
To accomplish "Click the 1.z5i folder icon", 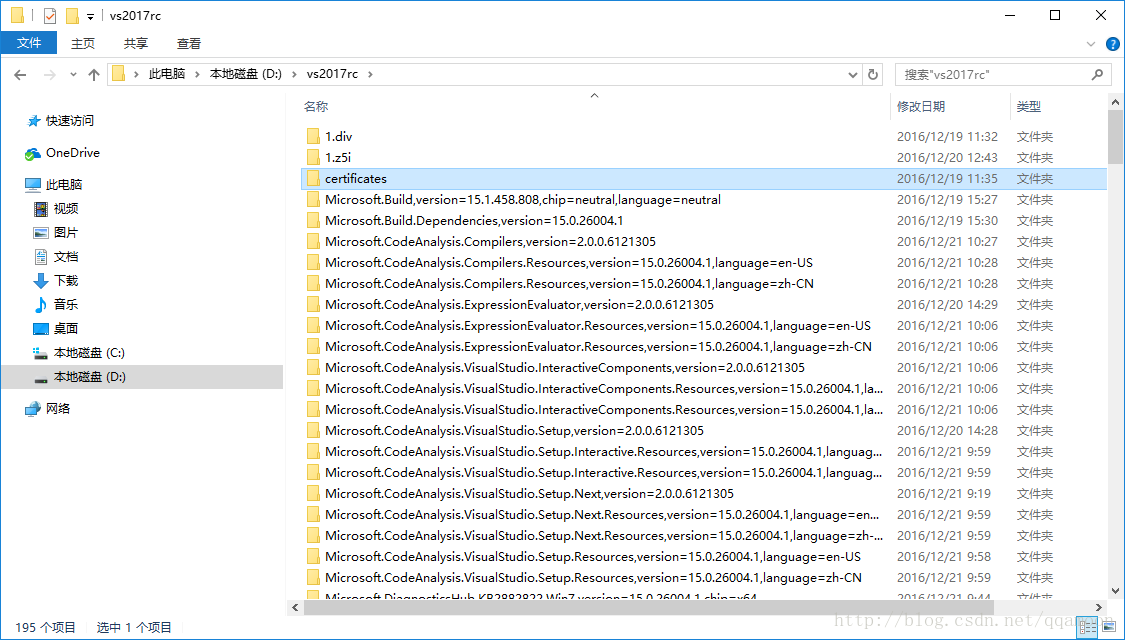I will 313,157.
